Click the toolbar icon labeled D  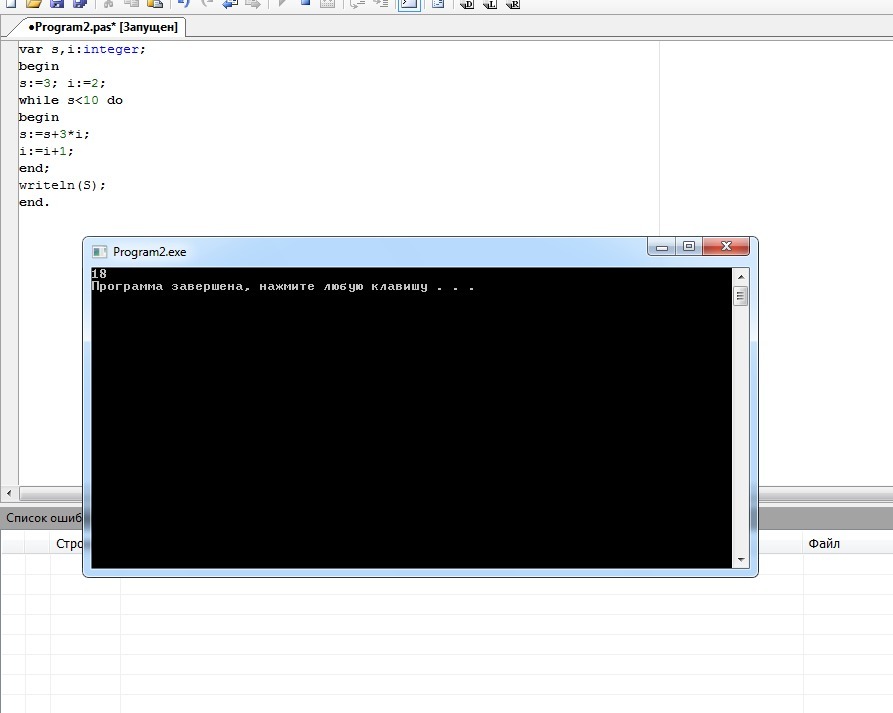466,4
